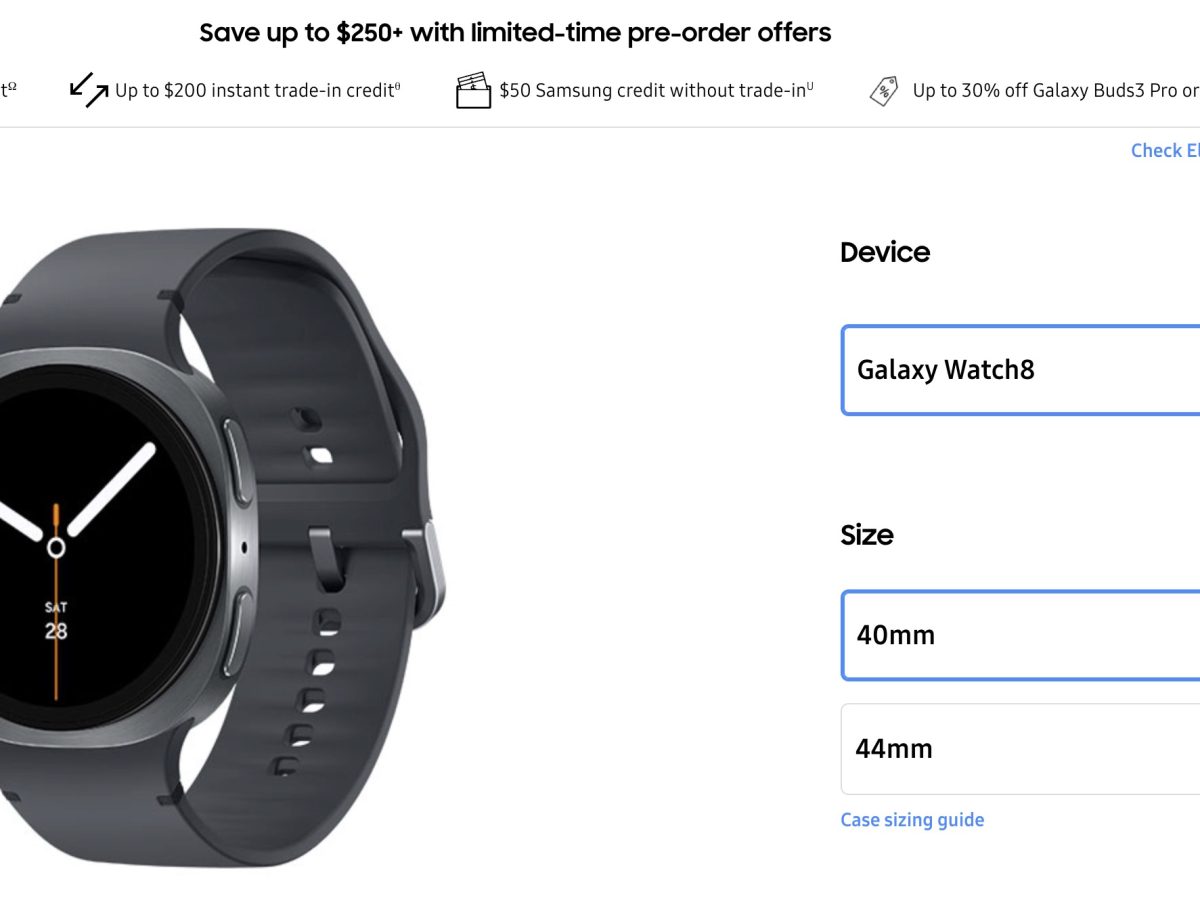Switch to the 44mm size option

coord(1020,749)
